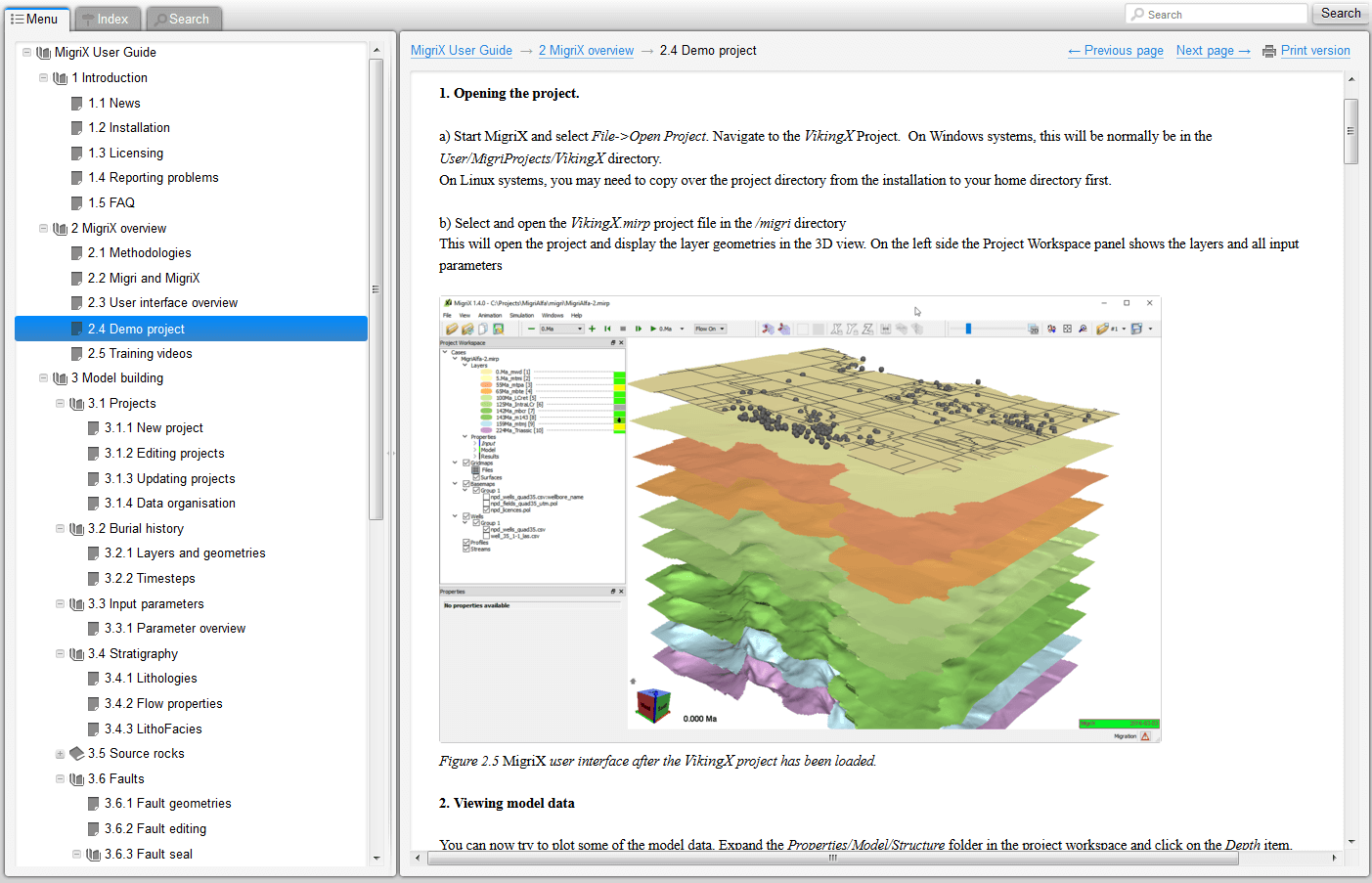Click the book icon beside 1 Introduction
Screen dimensions: 1372x883
[x=60, y=78]
